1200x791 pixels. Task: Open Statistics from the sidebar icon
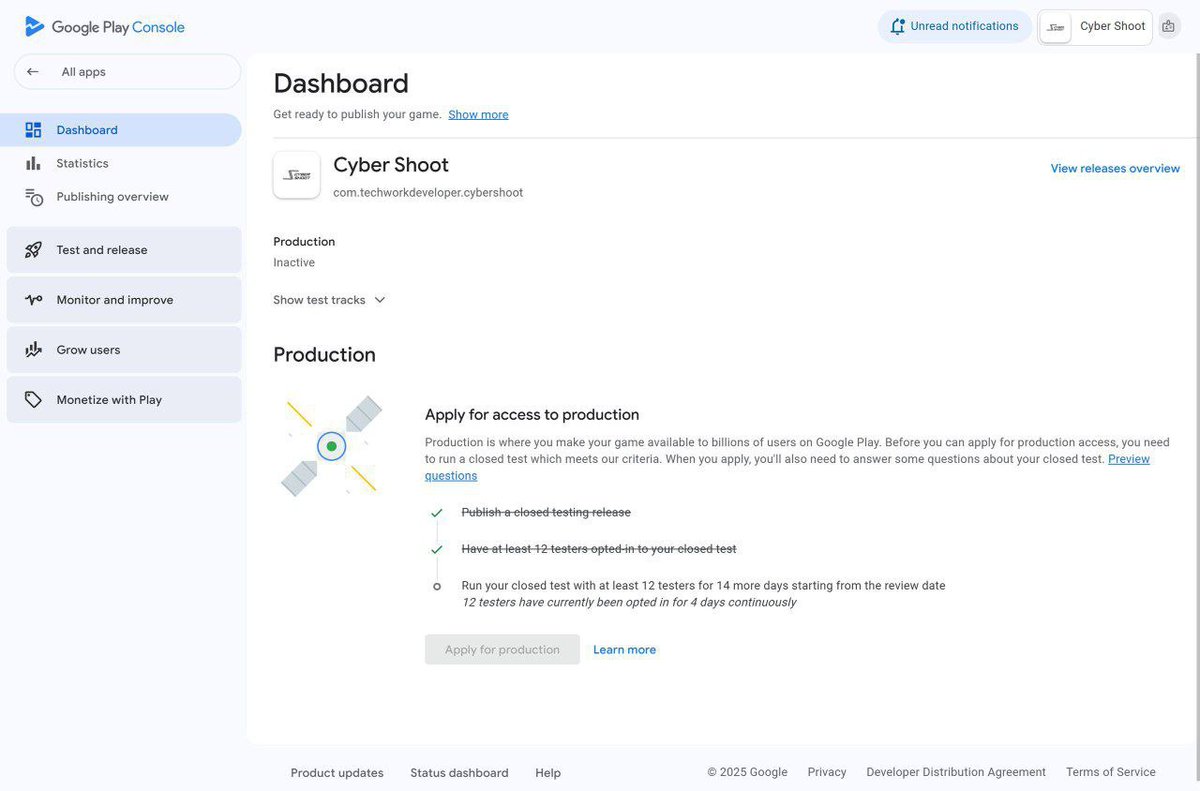35,162
